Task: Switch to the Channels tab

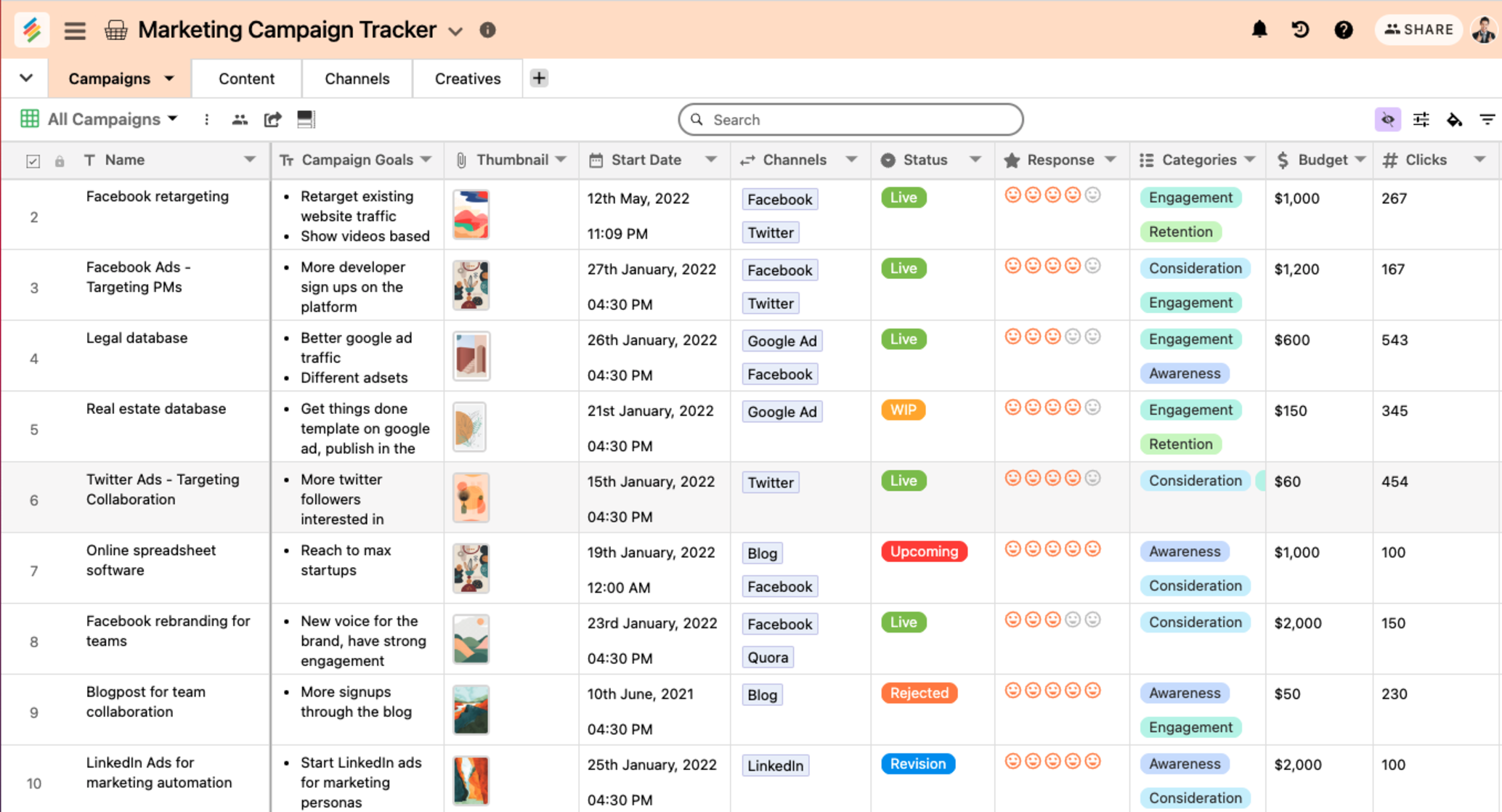Action: pyautogui.click(x=357, y=78)
